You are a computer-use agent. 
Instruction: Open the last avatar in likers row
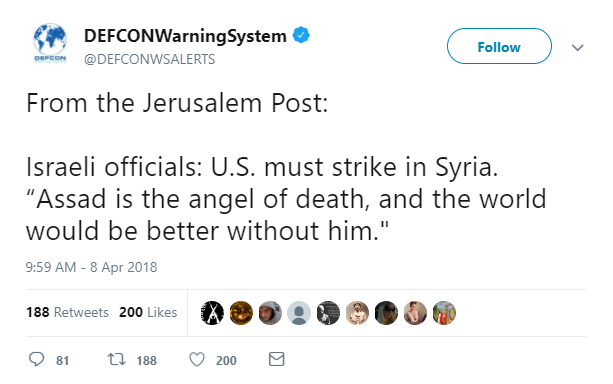tap(444, 313)
